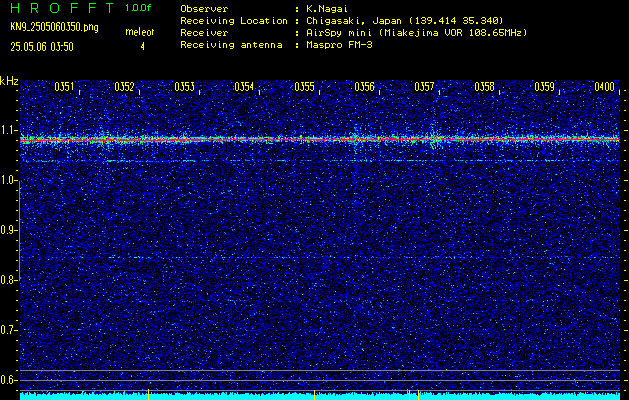Select the file name KN9_2505060350.png
The width and height of the screenshot is (629, 400).
(54, 27)
